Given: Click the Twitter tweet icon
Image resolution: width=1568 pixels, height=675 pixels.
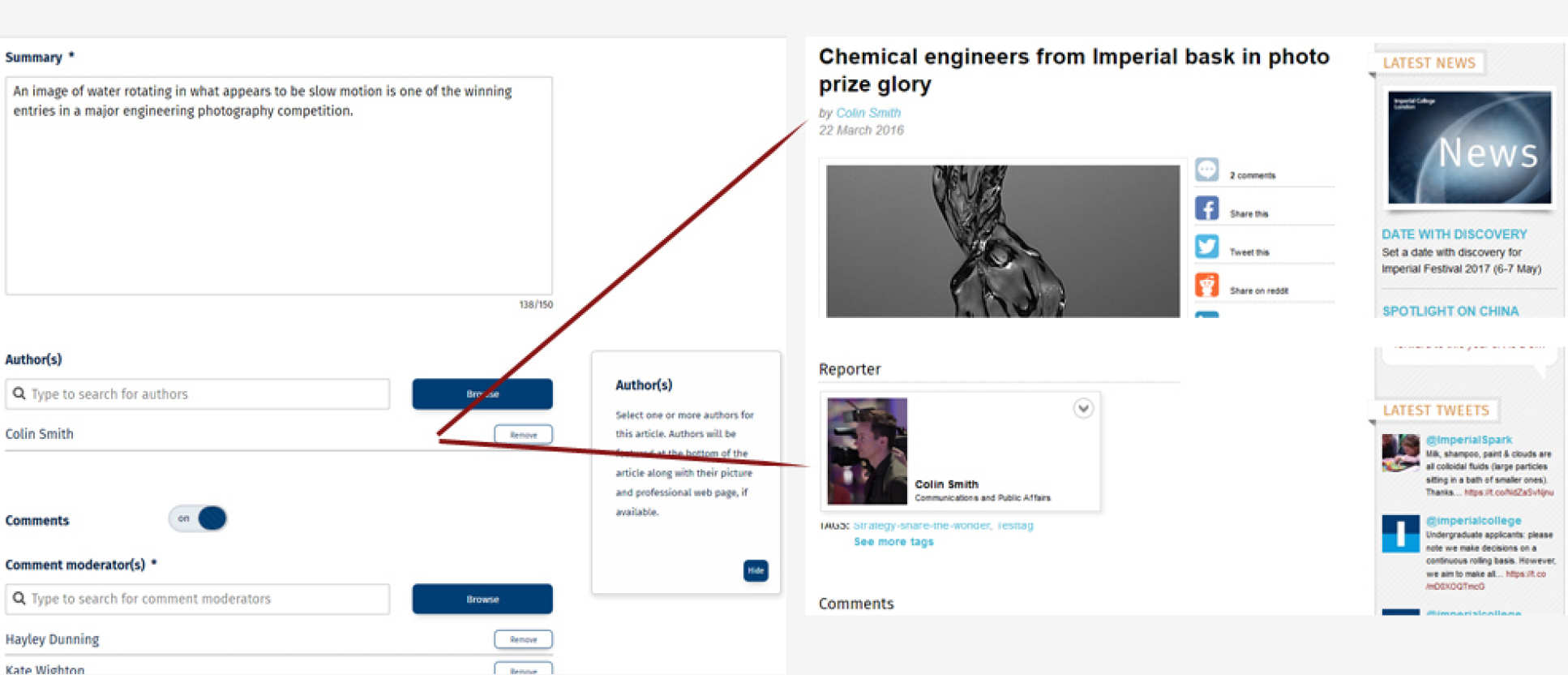Looking at the screenshot, I should pos(1206,247).
